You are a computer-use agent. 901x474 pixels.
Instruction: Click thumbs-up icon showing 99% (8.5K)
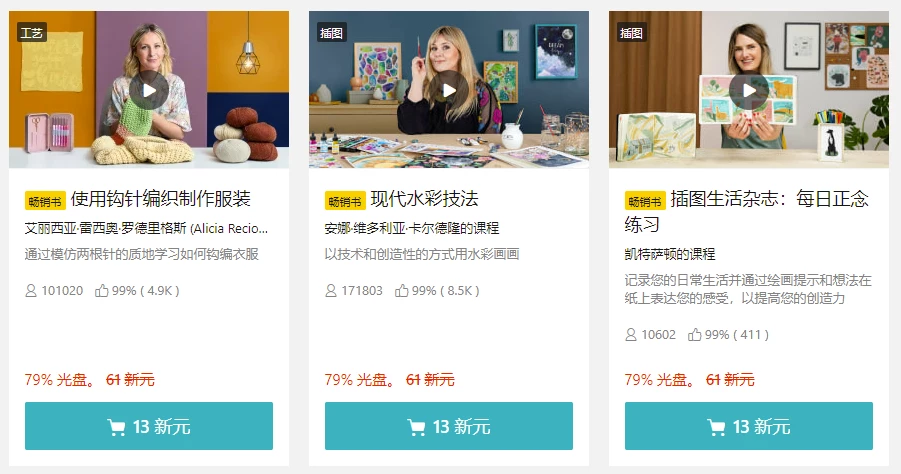[402, 290]
